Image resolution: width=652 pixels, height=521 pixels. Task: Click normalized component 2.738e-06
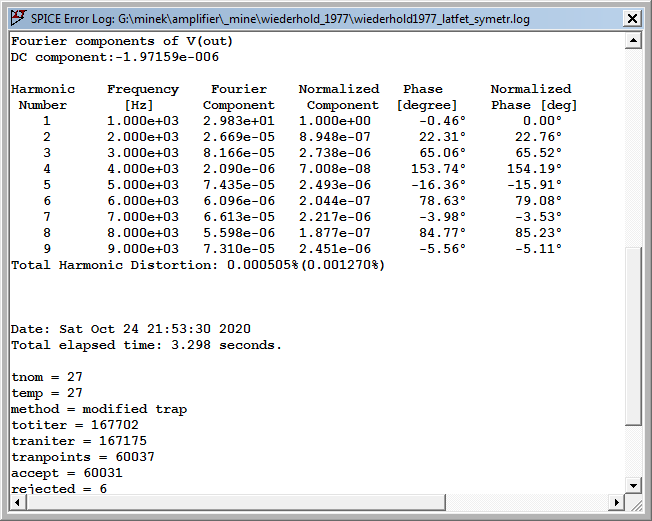coord(335,153)
